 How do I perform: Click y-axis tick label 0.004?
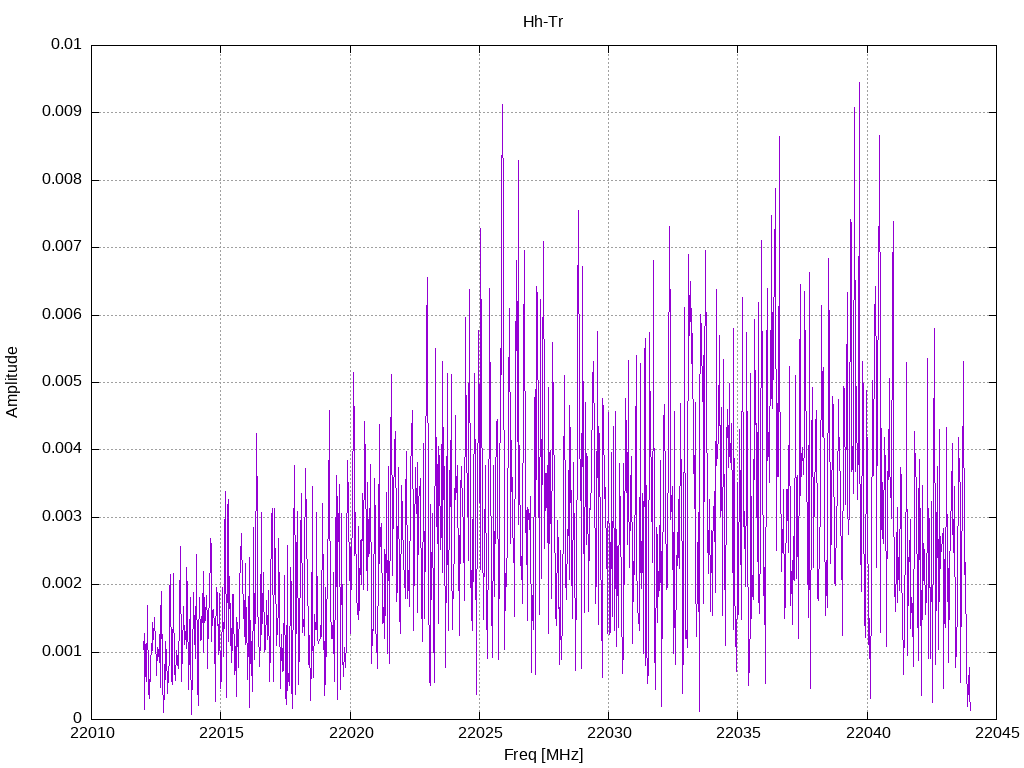point(62,449)
